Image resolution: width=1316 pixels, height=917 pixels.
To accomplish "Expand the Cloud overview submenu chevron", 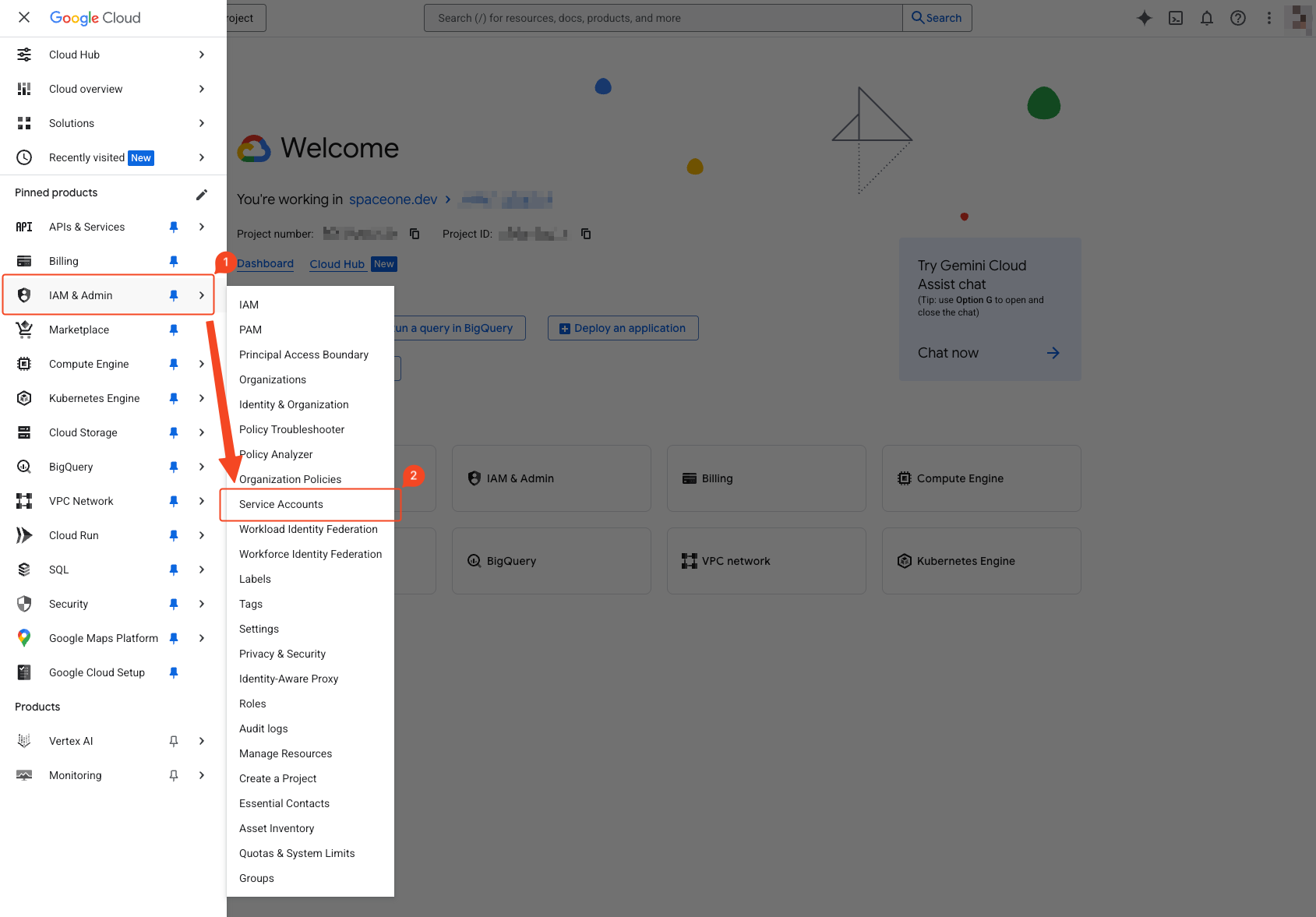I will tap(202, 89).
